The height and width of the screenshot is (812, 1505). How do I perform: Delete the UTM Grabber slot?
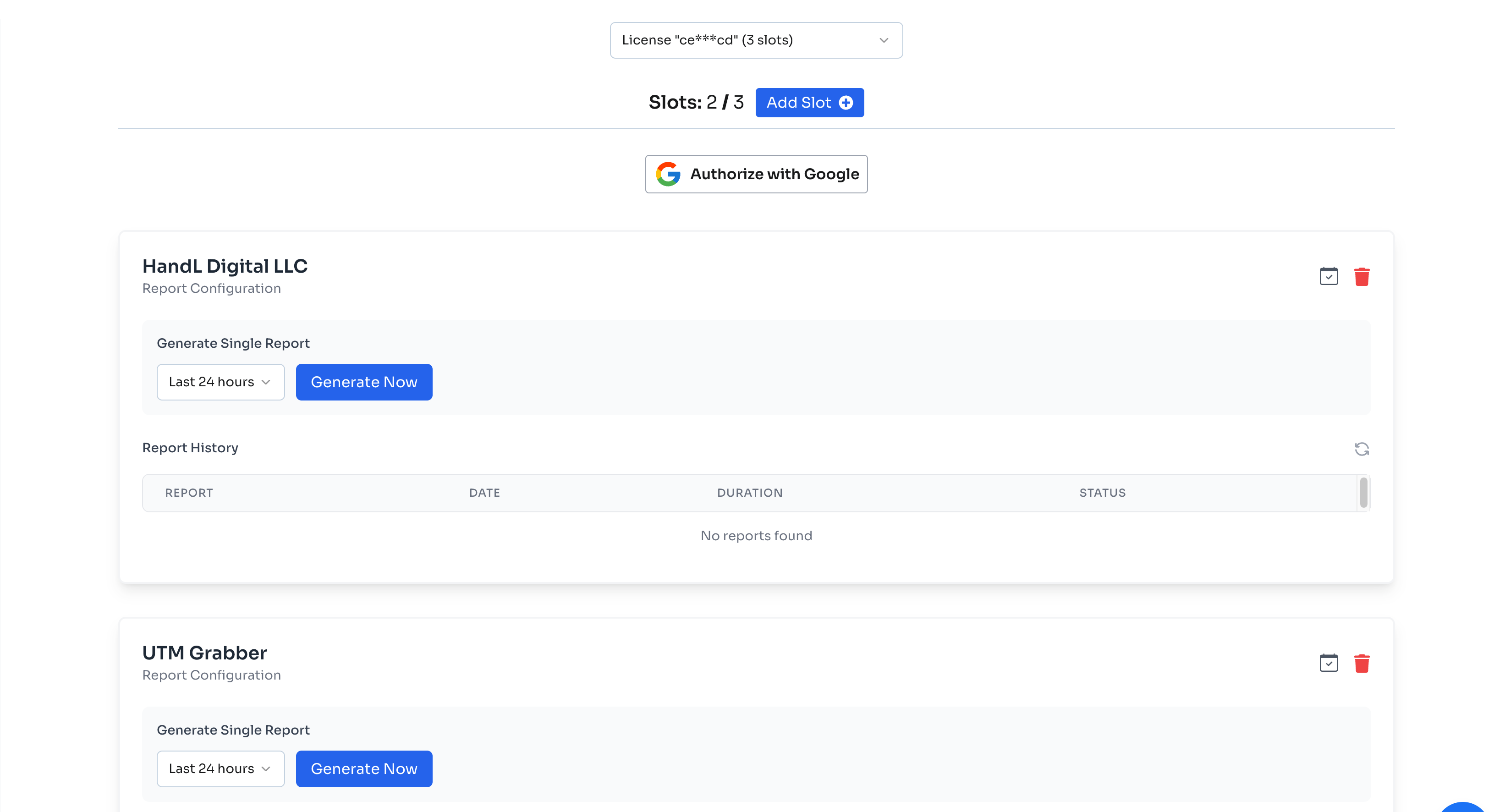tap(1362, 663)
